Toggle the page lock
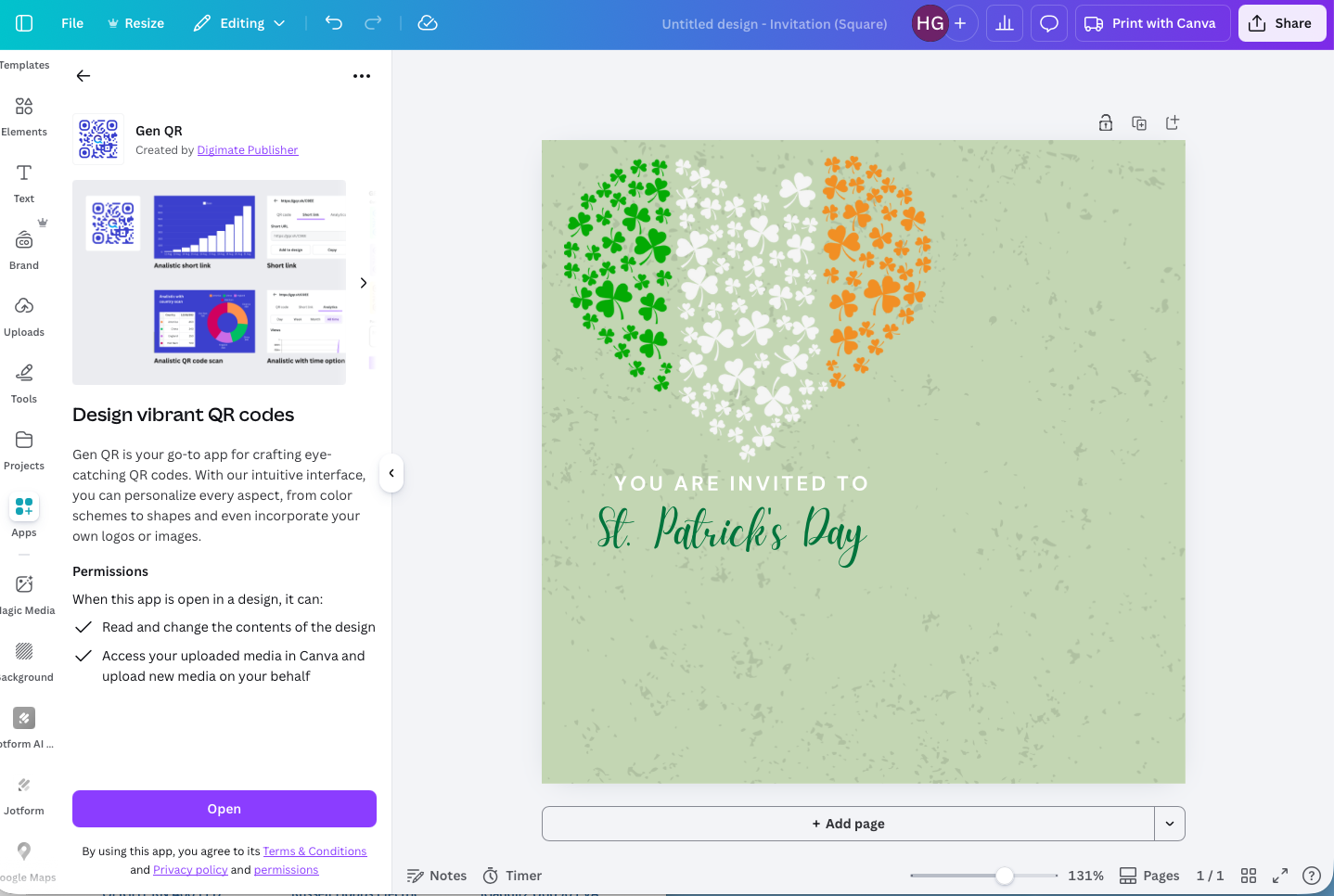The height and width of the screenshot is (896, 1334). click(x=1106, y=122)
